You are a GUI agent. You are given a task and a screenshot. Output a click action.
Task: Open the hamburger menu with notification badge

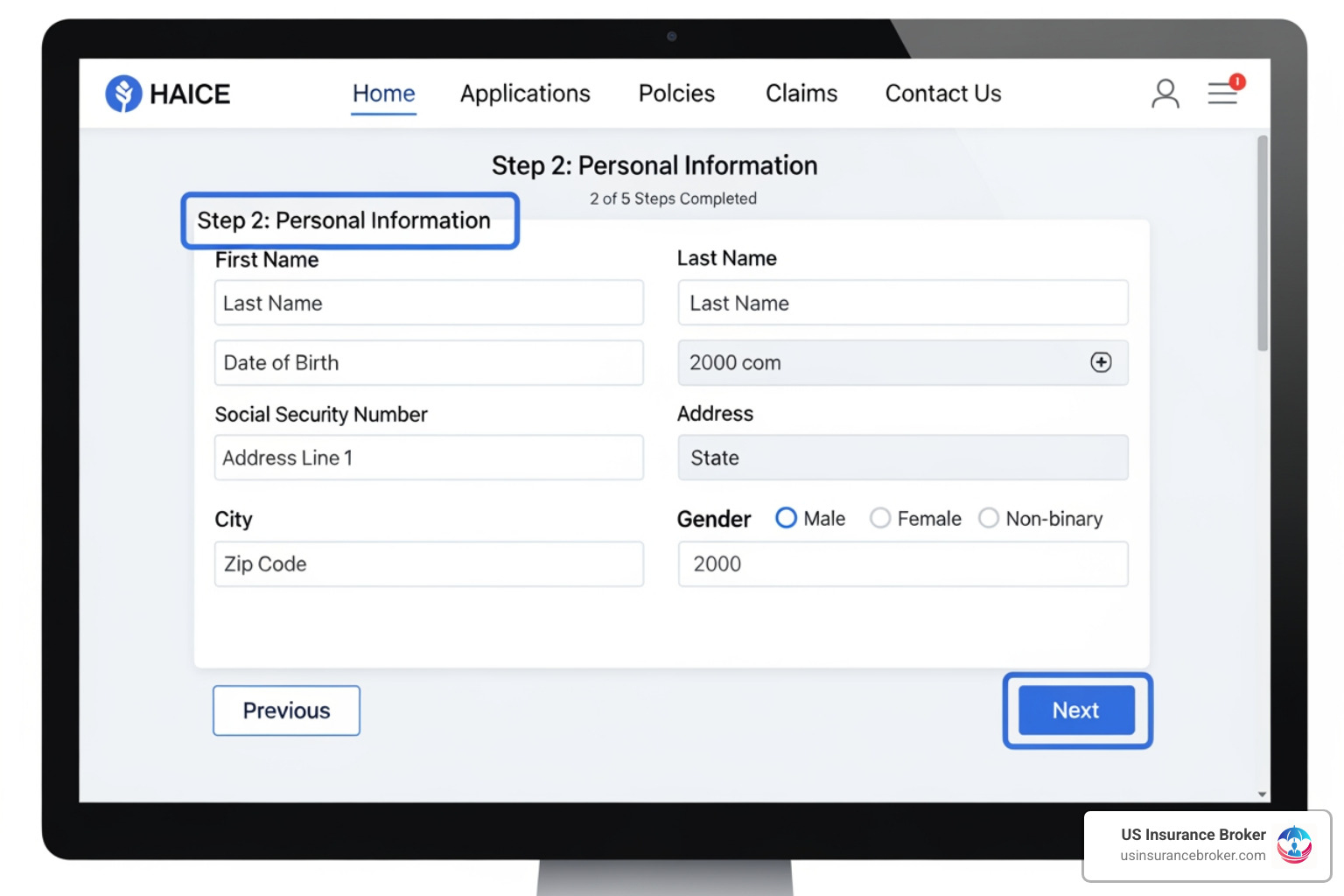coord(1223,93)
